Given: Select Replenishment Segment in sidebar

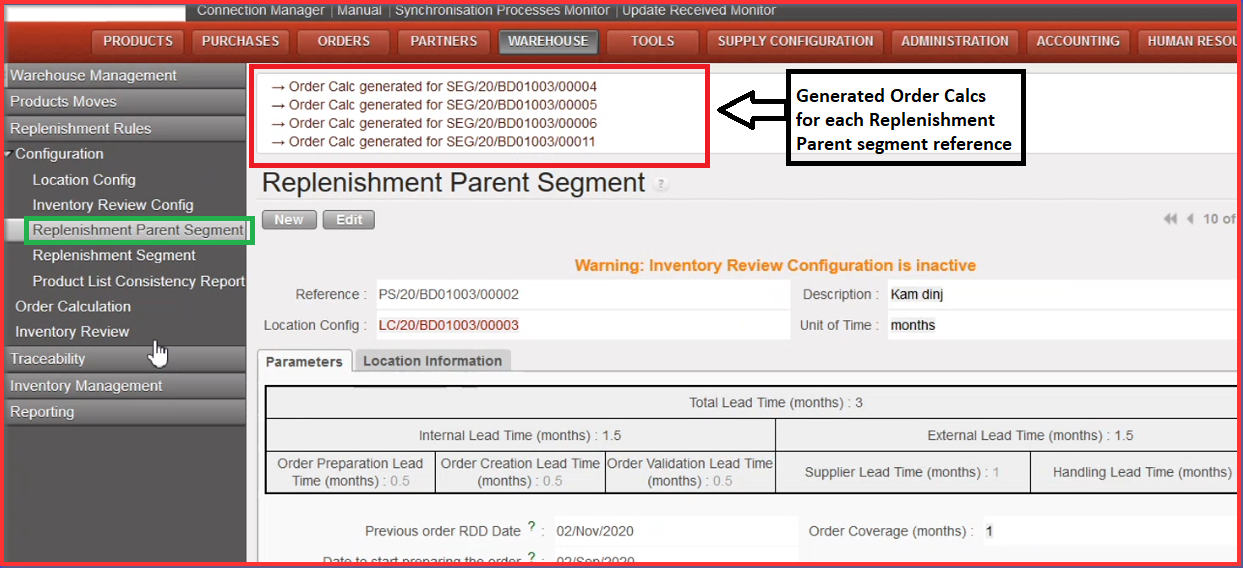Looking at the screenshot, I should coord(114,255).
